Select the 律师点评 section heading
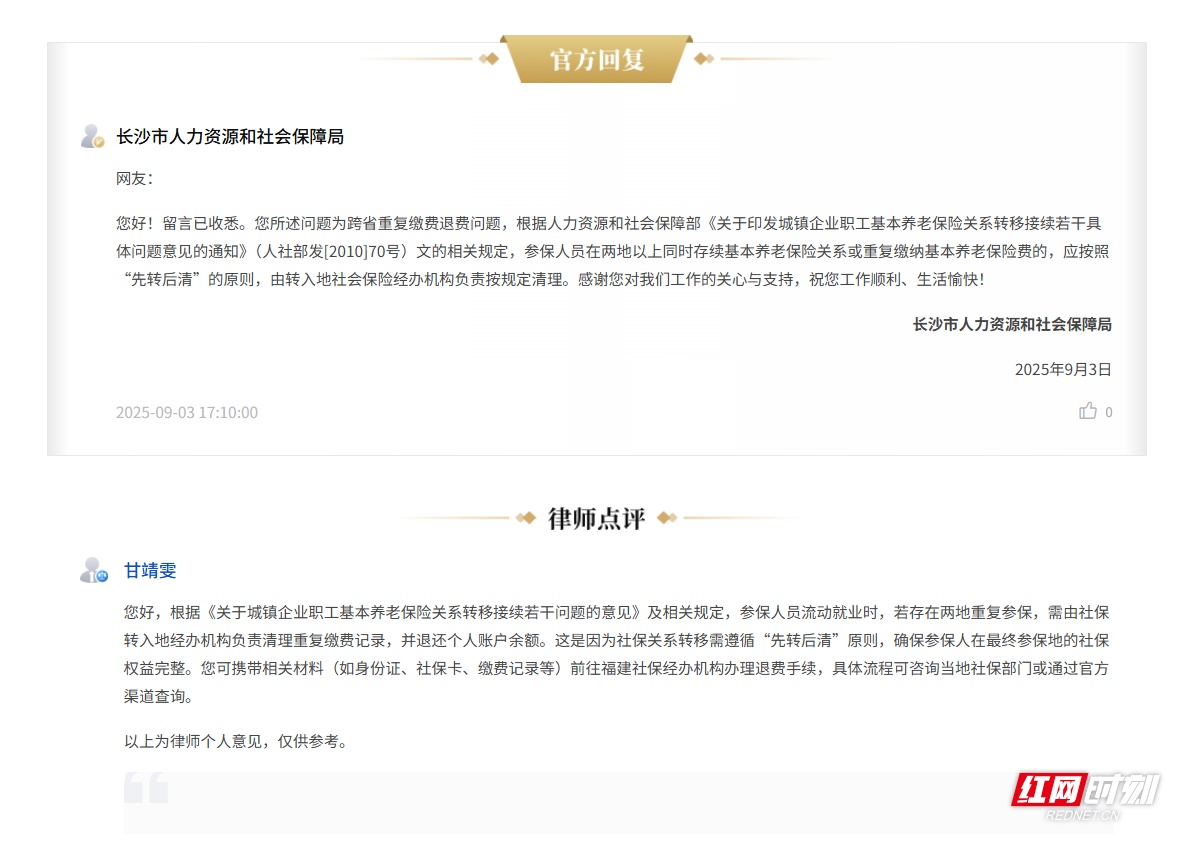The image size is (1186, 846). tap(596, 518)
